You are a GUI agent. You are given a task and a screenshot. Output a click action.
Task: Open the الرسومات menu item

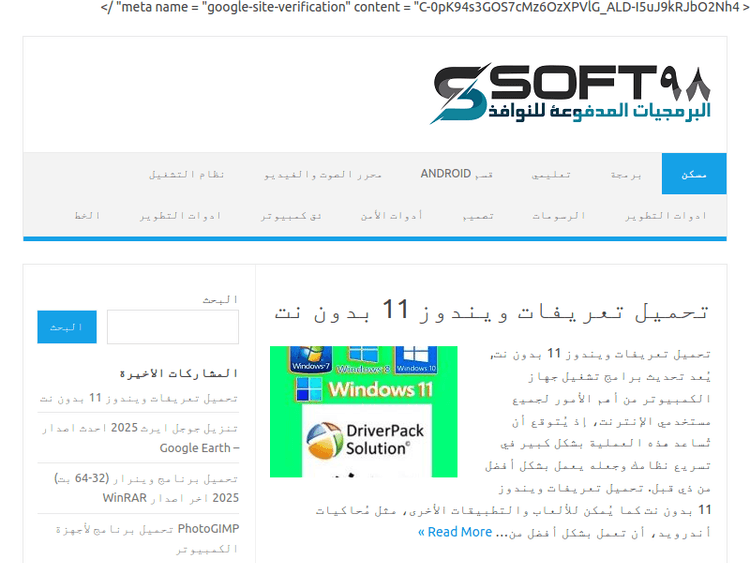pyautogui.click(x=559, y=215)
